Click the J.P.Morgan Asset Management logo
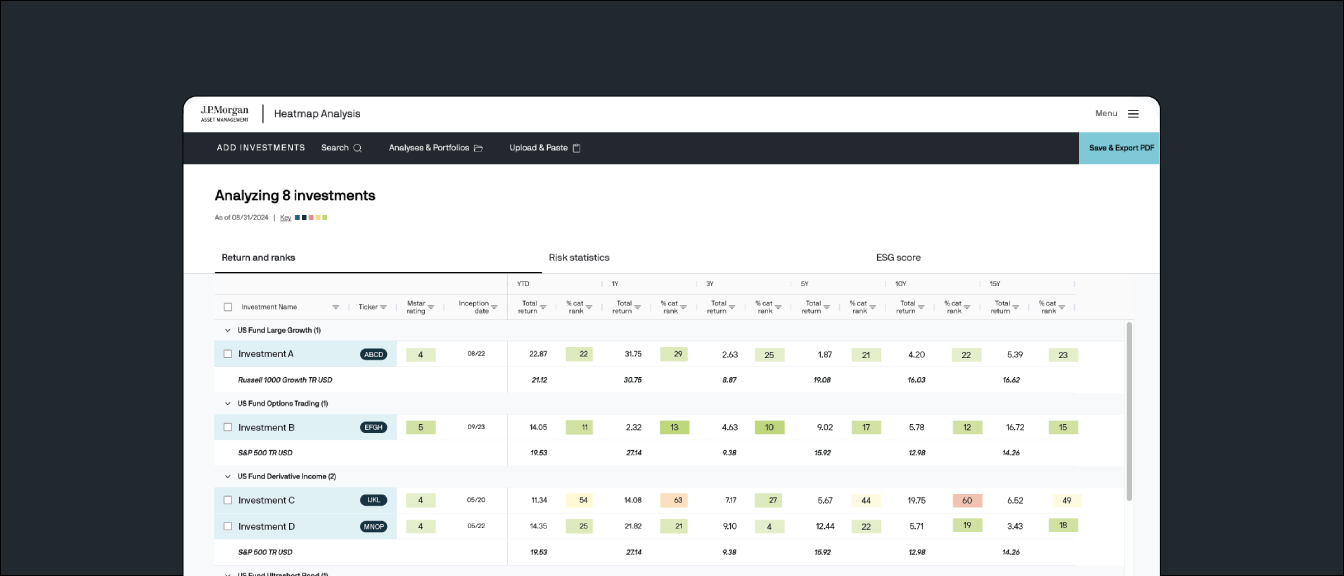This screenshot has height=576, width=1344. click(x=224, y=114)
